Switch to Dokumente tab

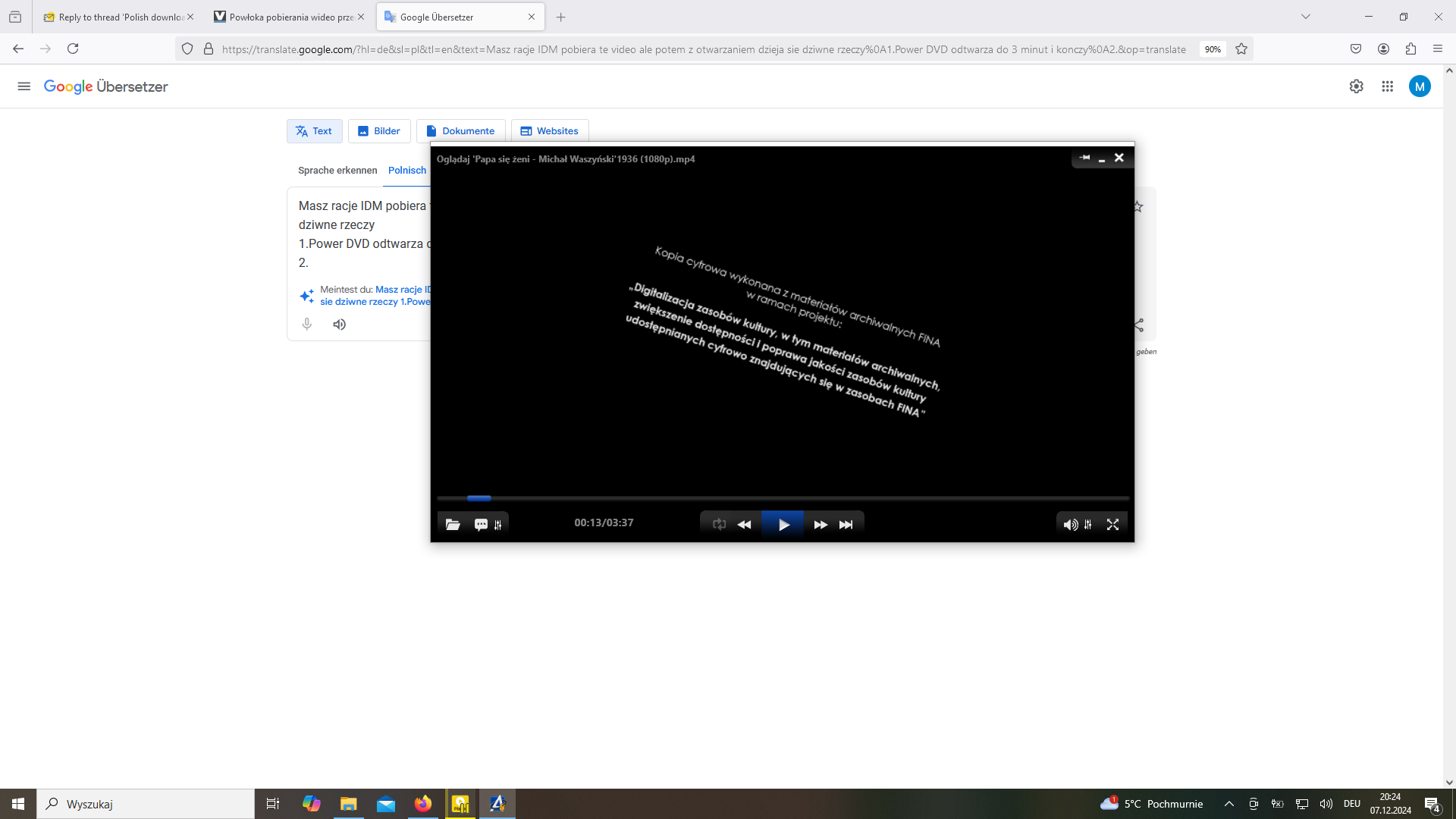[460, 131]
